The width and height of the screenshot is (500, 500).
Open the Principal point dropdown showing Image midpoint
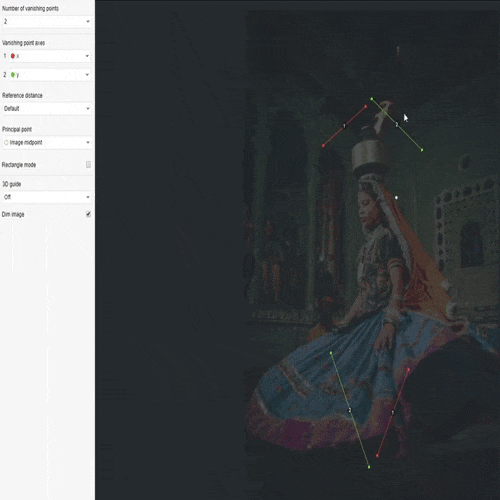(x=47, y=143)
